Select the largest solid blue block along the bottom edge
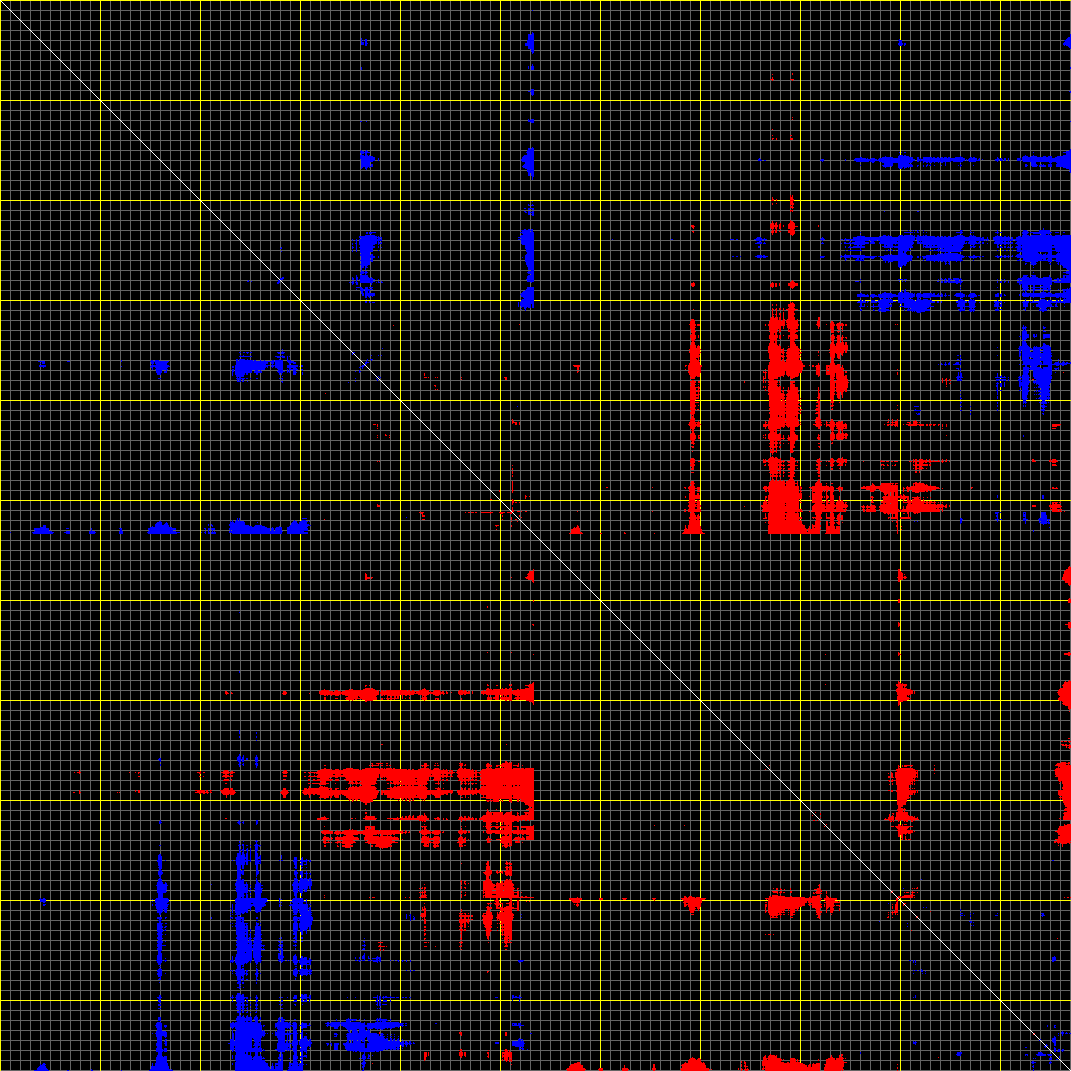Image resolution: width=1071 pixels, height=1071 pixels. pos(246,1044)
